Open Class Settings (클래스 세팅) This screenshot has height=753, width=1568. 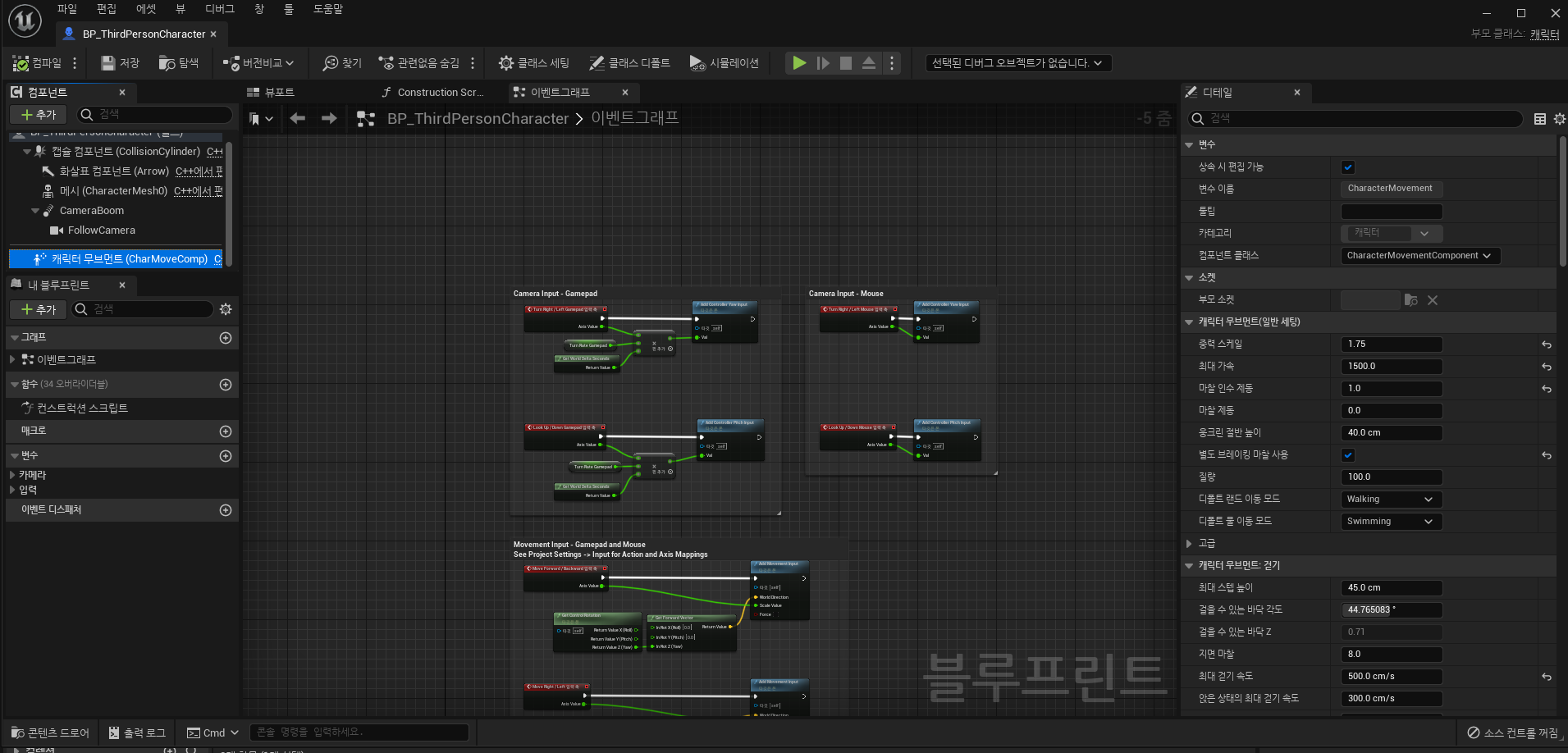pos(534,63)
